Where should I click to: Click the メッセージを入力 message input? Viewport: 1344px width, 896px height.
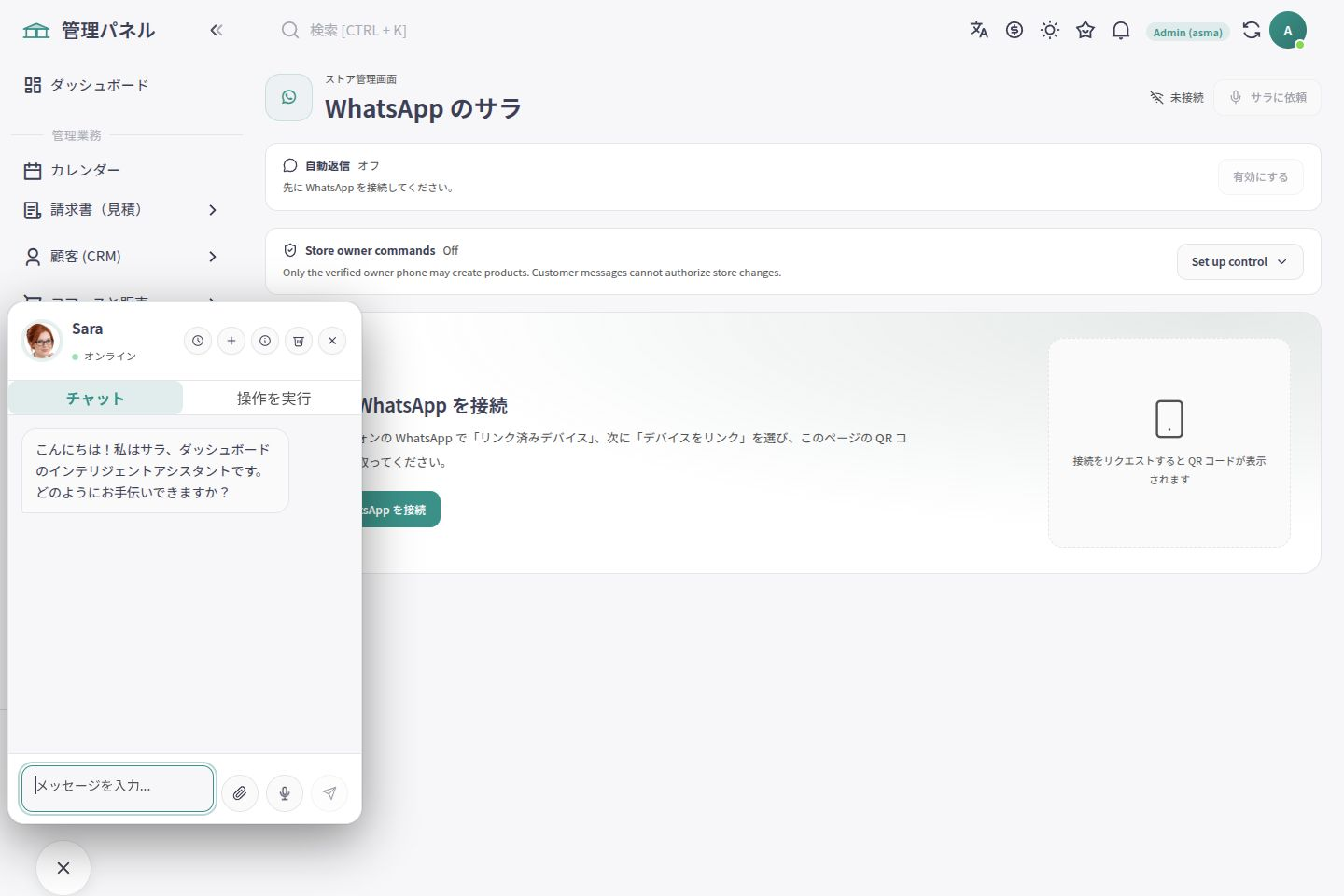pyautogui.click(x=118, y=789)
